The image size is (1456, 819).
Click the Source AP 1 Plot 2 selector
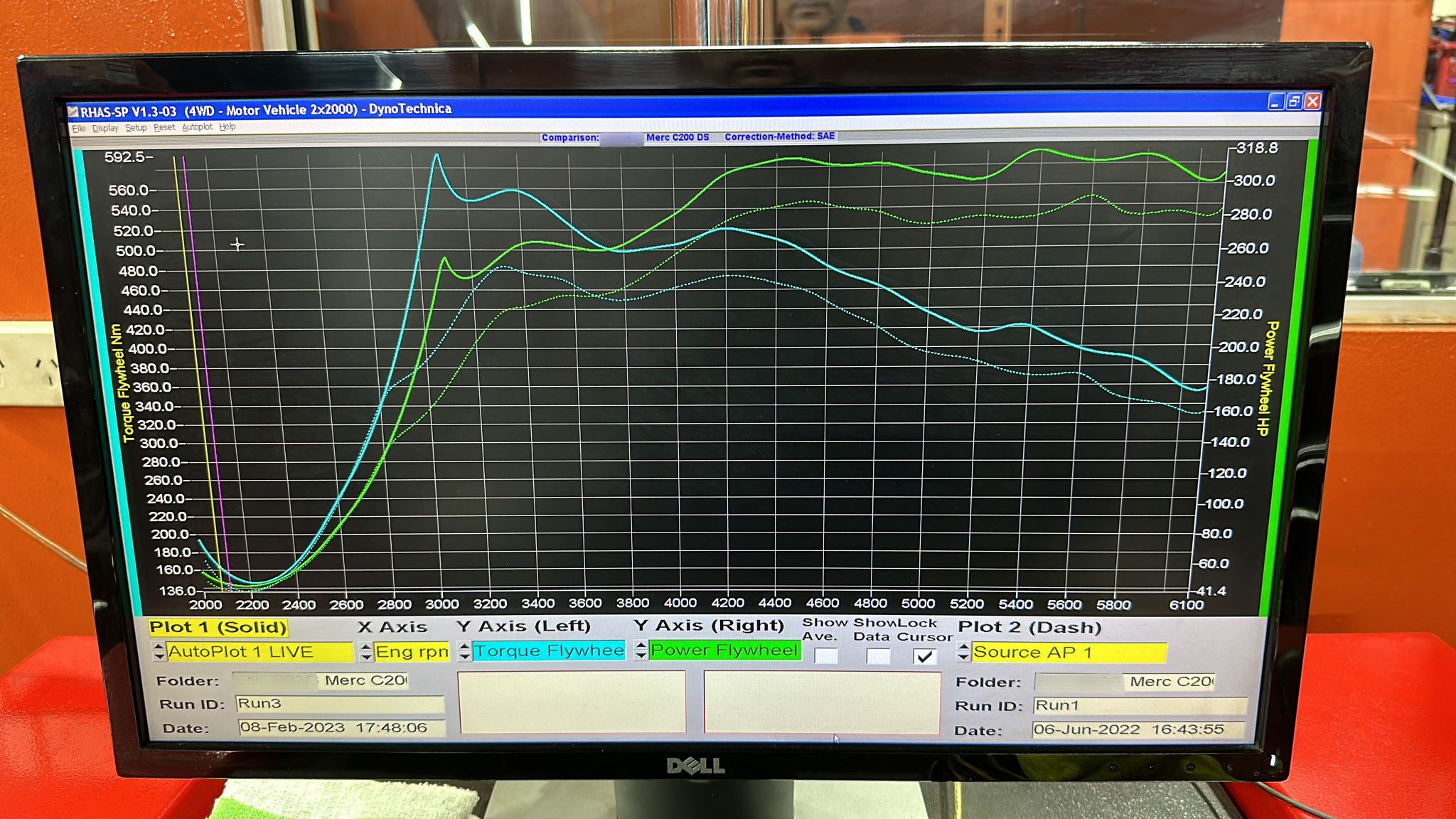[1069, 652]
